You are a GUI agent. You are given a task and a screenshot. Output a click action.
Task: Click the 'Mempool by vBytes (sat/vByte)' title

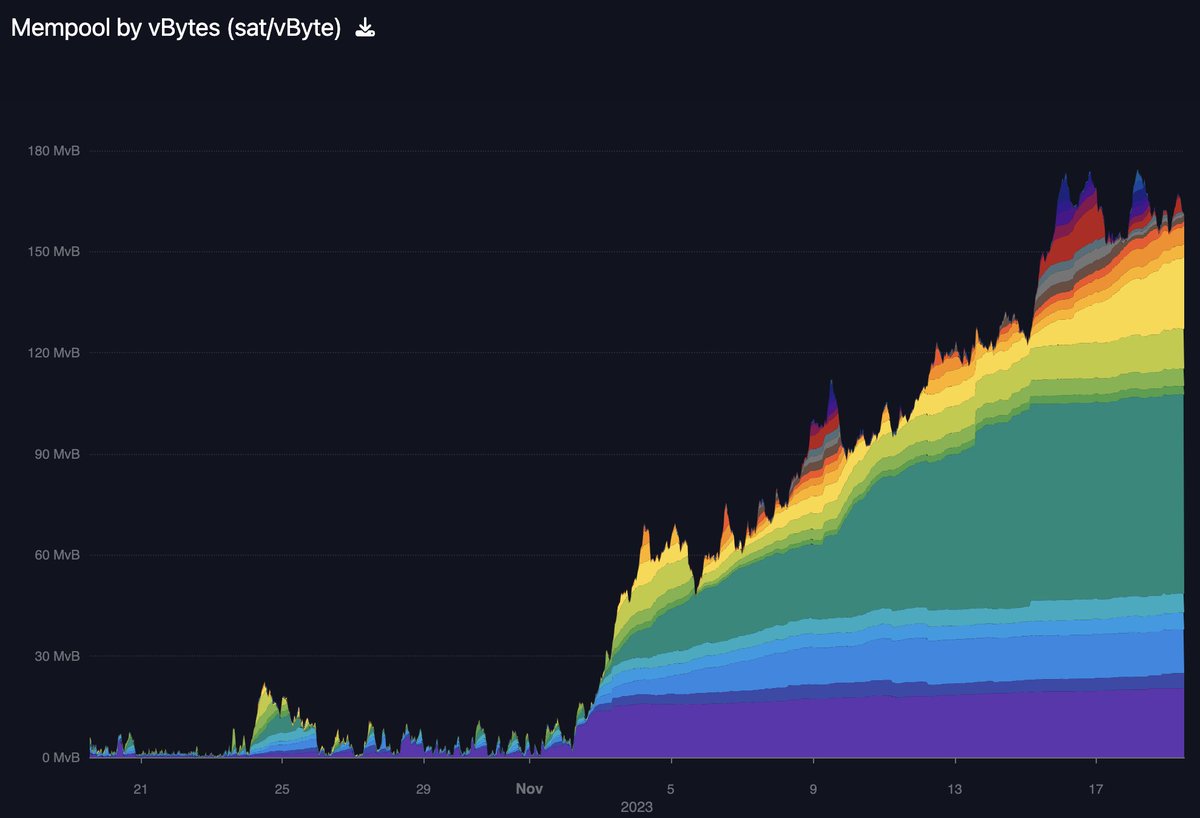click(176, 28)
